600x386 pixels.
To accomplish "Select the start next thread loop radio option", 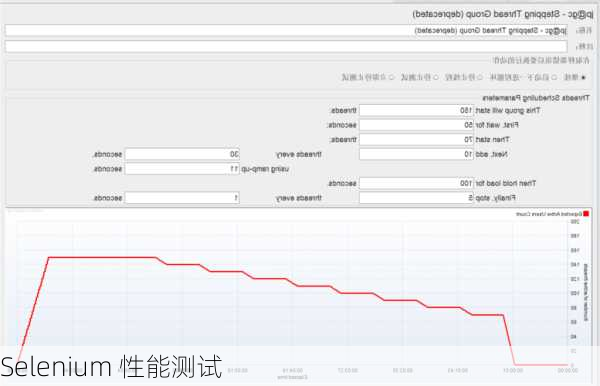I will (554, 78).
